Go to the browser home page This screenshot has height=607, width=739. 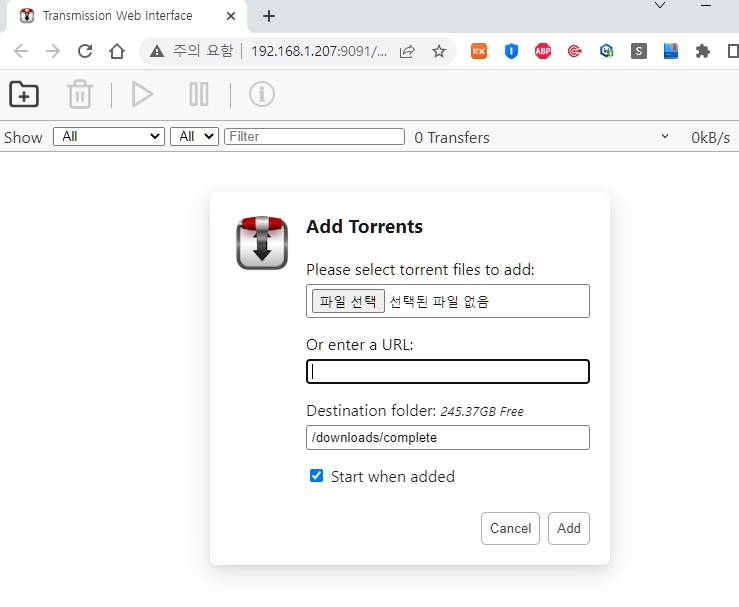pyautogui.click(x=117, y=51)
